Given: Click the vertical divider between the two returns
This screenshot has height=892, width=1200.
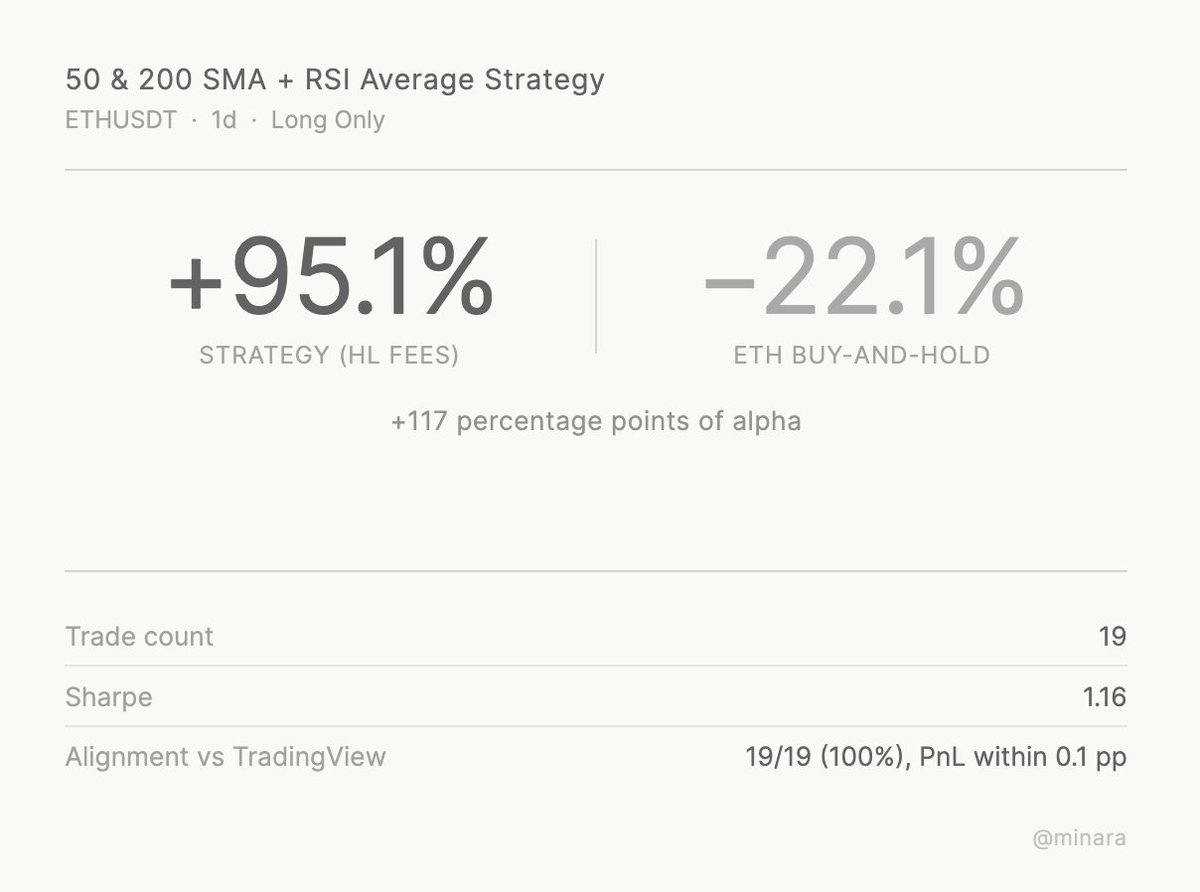Looking at the screenshot, I should (x=596, y=296).
